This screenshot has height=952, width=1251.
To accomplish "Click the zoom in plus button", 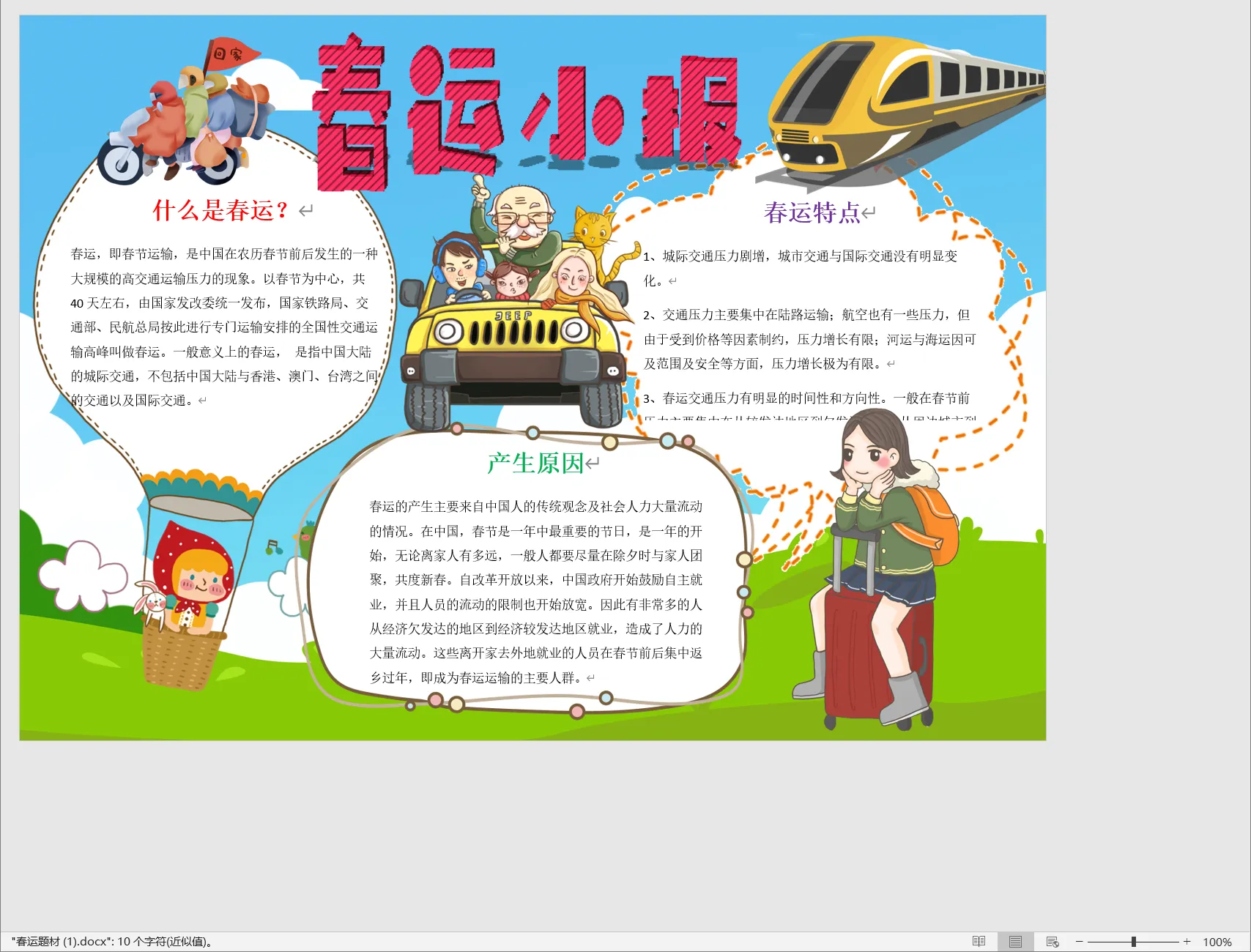I will [x=1187, y=942].
